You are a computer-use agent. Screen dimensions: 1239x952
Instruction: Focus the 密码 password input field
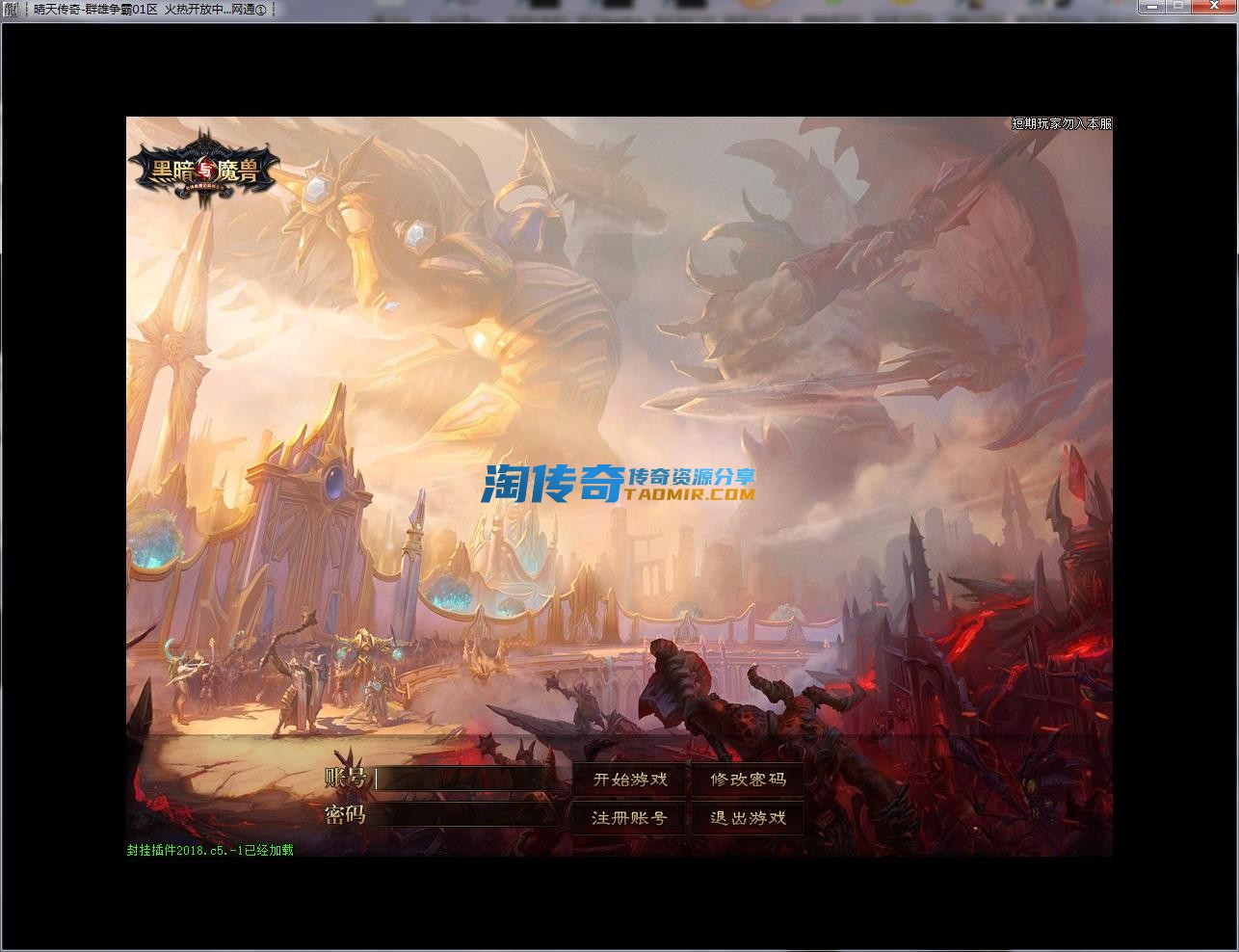click(467, 815)
